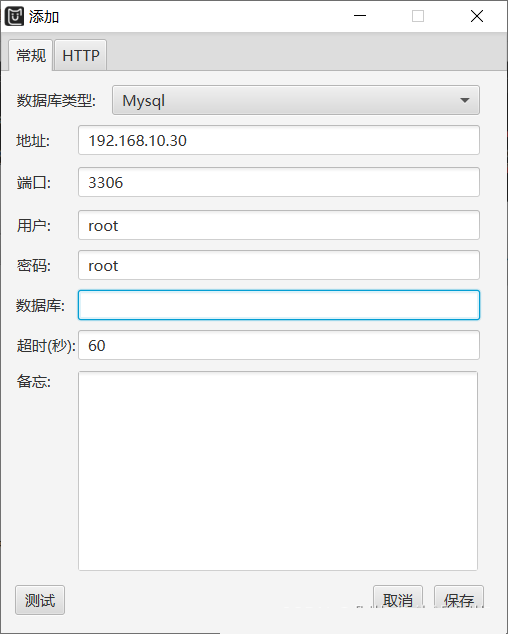Click the 端口 field showing 3306

click(x=279, y=182)
